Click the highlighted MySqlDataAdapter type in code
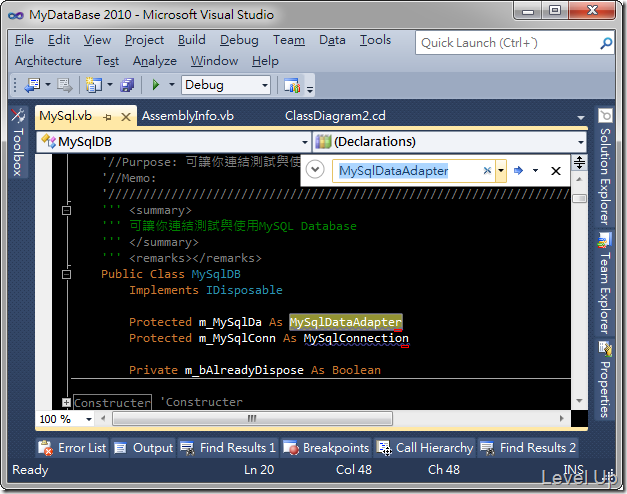 [x=345, y=322]
